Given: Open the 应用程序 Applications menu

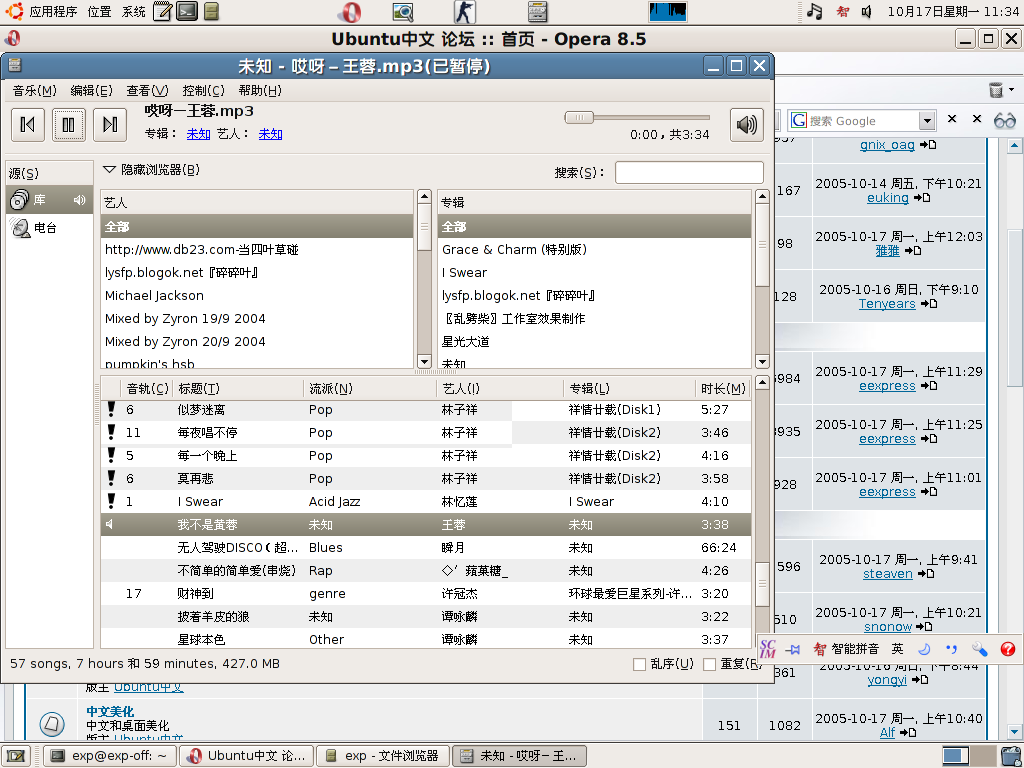Looking at the screenshot, I should [53, 11].
